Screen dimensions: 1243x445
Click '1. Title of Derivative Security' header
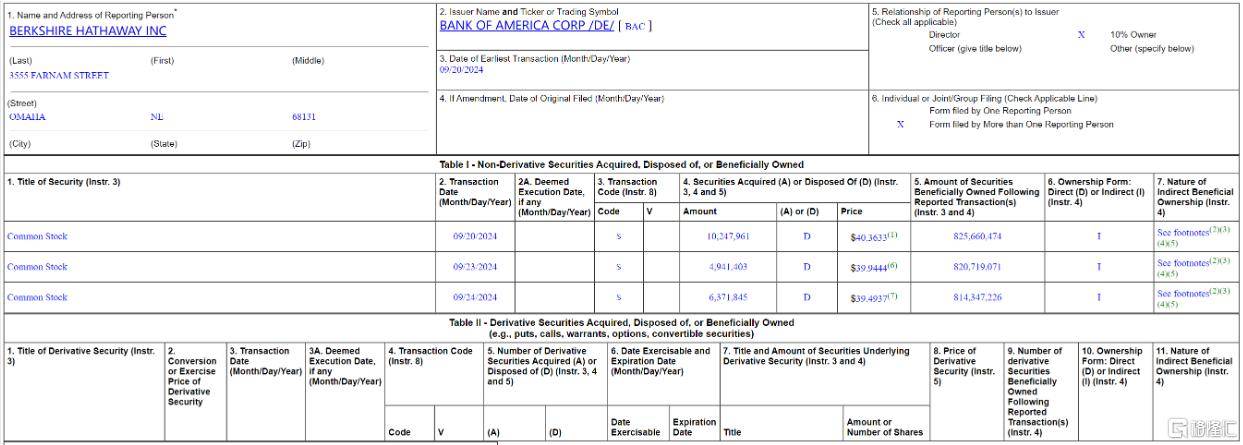pos(81,356)
